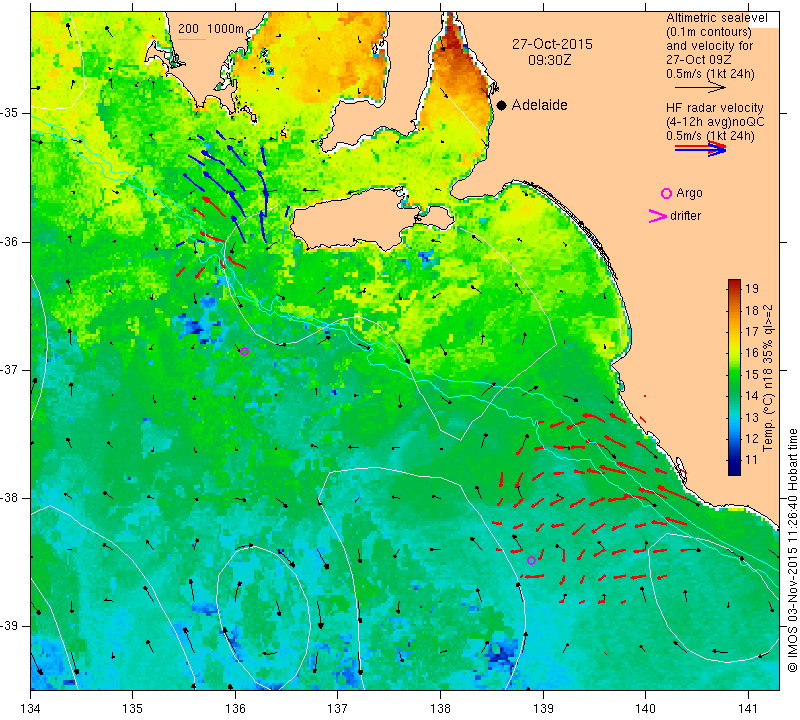The width and height of the screenshot is (800, 720).
Task: Click the latitude label -37
Action: pyautogui.click(x=10, y=369)
